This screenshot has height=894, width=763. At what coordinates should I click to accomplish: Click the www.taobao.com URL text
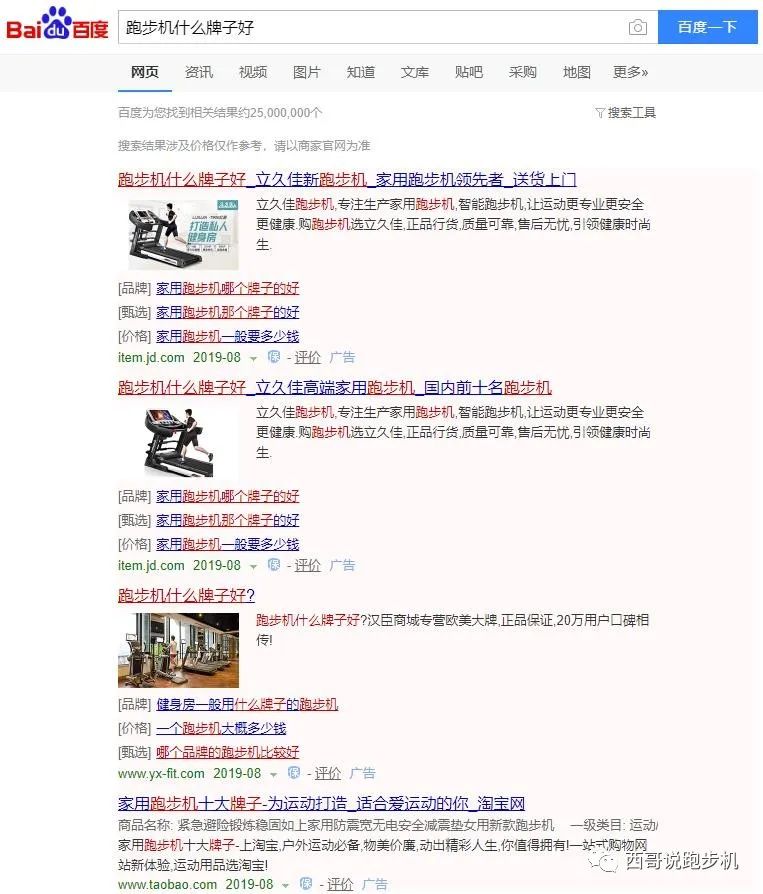[x=168, y=884]
